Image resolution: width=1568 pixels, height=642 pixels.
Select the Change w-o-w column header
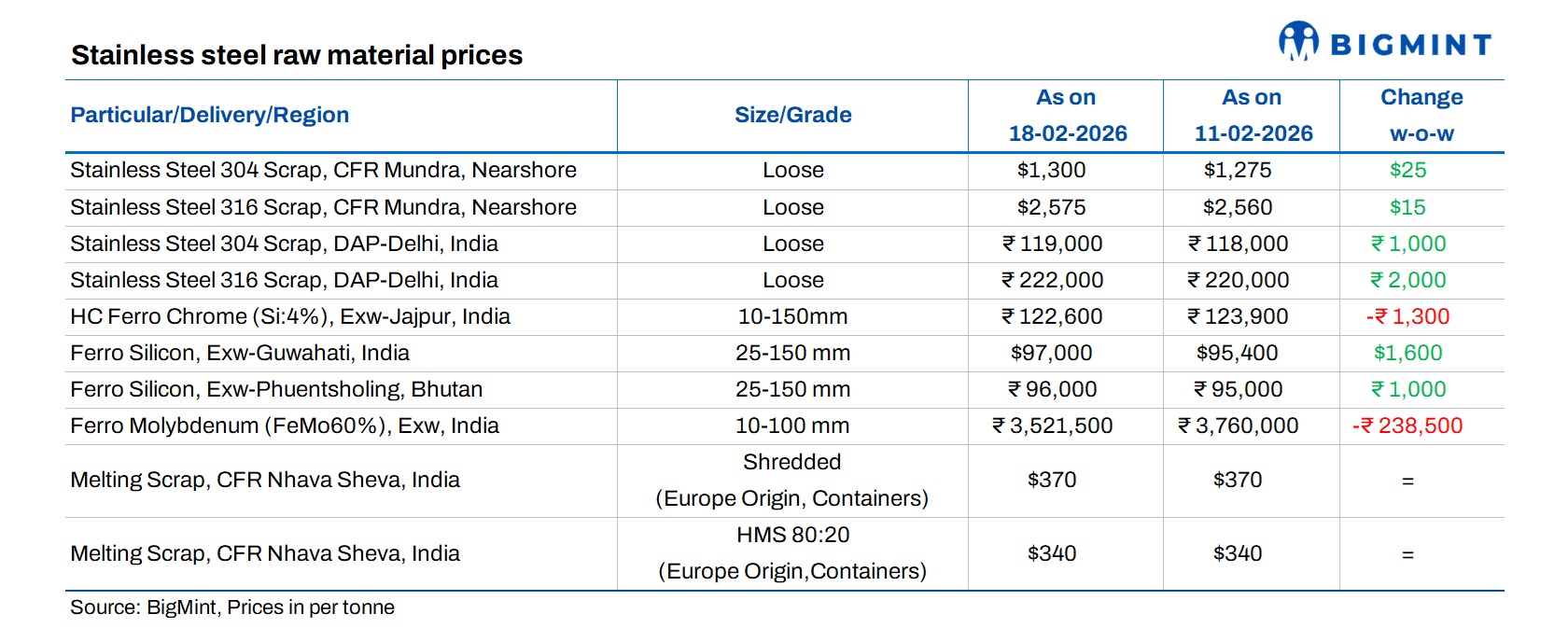1421,116
